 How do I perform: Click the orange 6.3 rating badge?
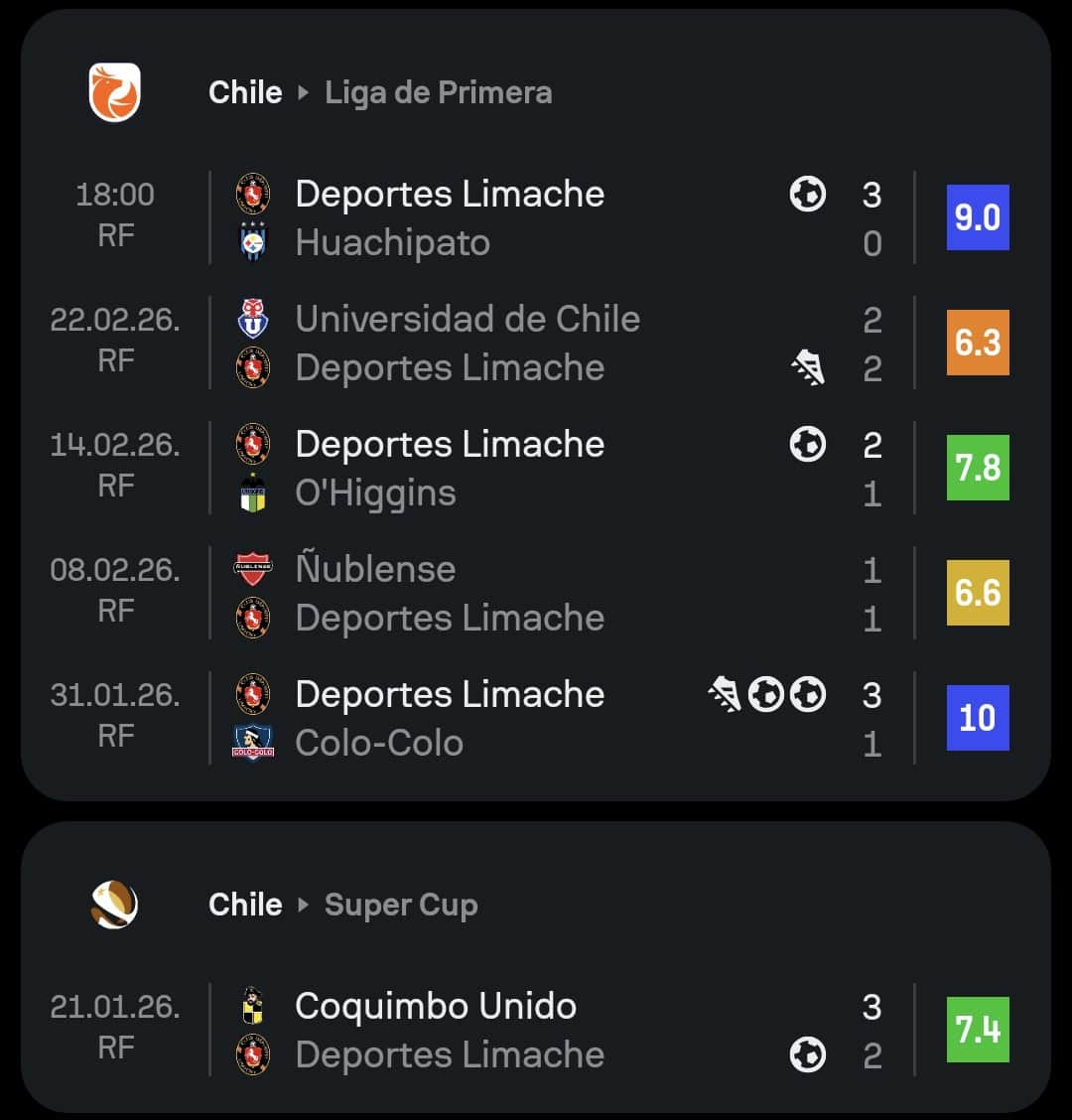pyautogui.click(x=977, y=343)
